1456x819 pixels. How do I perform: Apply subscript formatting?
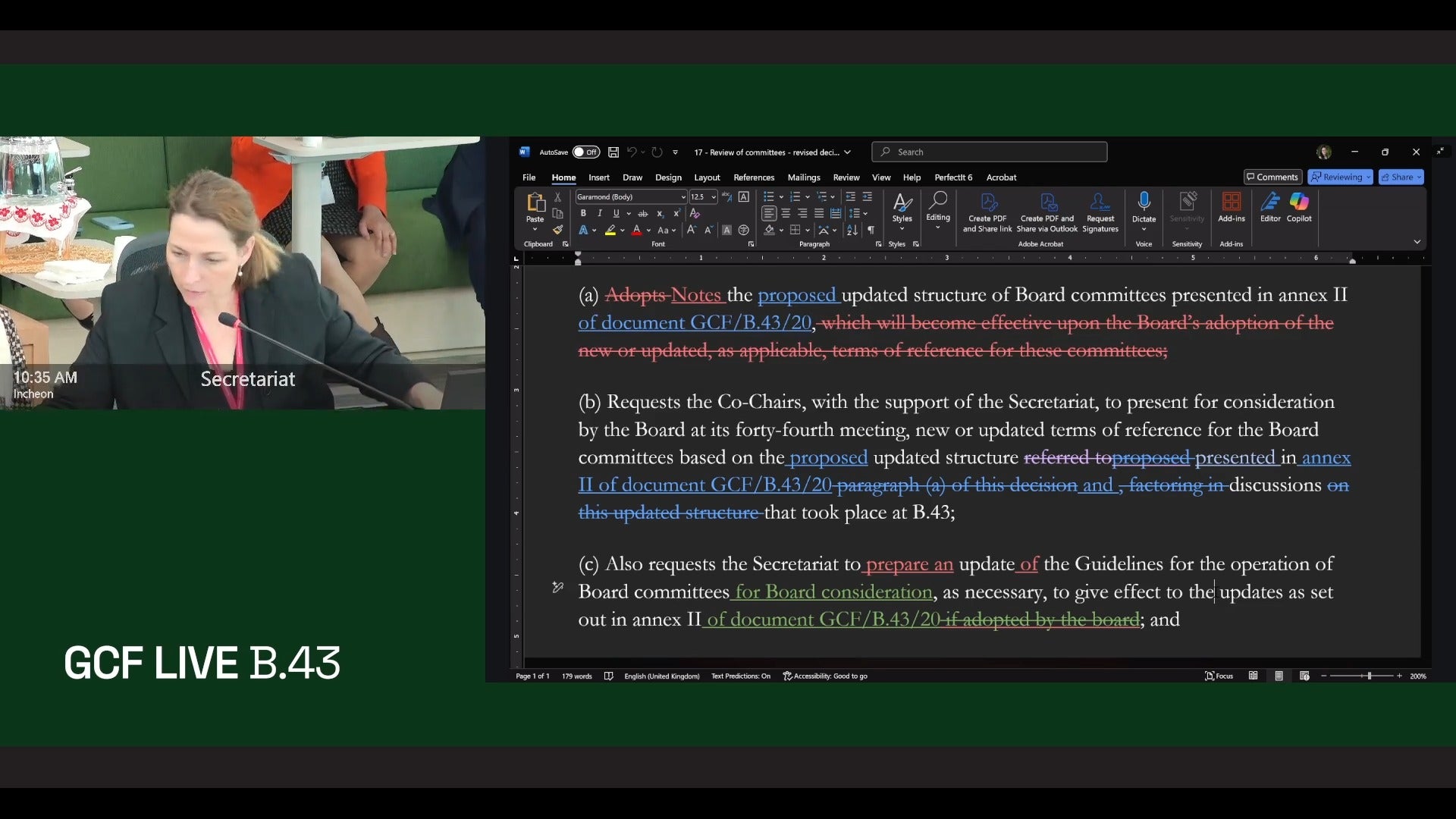[660, 213]
